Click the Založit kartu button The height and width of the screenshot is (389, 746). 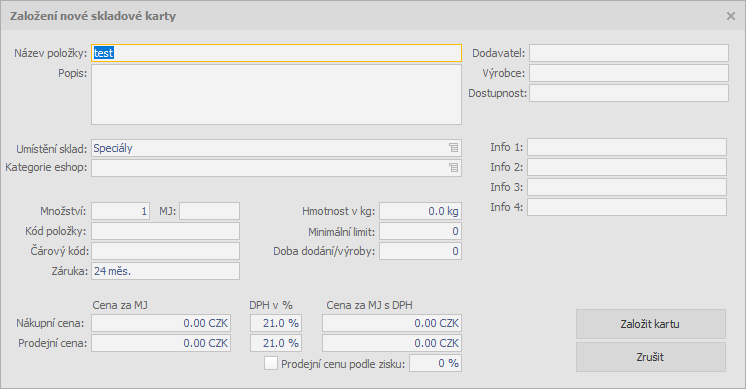coord(650,324)
